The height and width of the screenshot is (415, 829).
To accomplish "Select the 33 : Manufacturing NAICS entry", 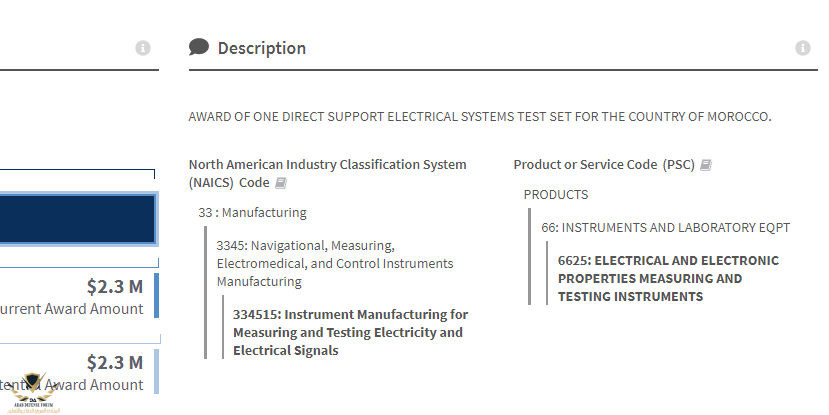I will [252, 212].
